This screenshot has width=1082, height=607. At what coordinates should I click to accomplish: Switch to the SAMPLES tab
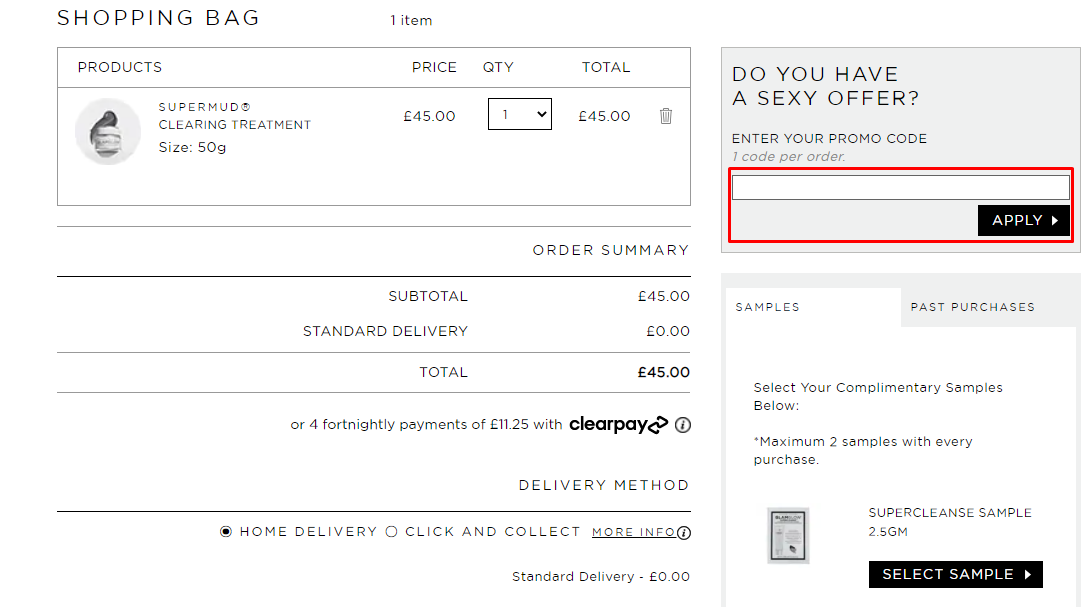(767, 307)
